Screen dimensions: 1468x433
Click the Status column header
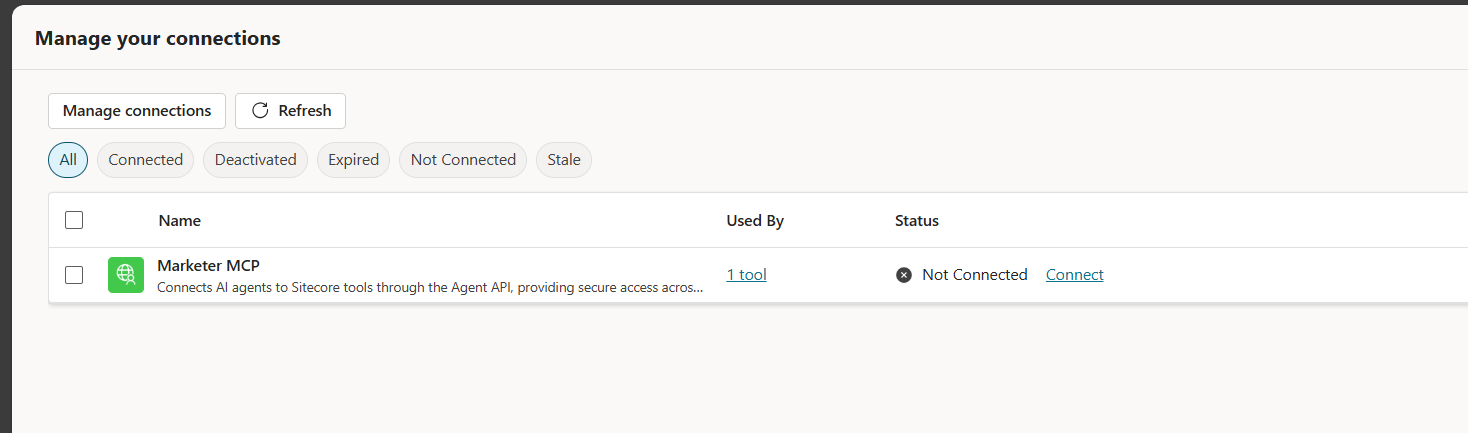tap(916, 221)
